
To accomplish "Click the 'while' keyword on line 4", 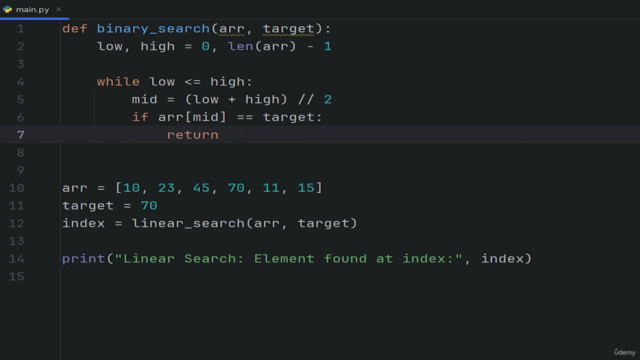I will pos(118,82).
